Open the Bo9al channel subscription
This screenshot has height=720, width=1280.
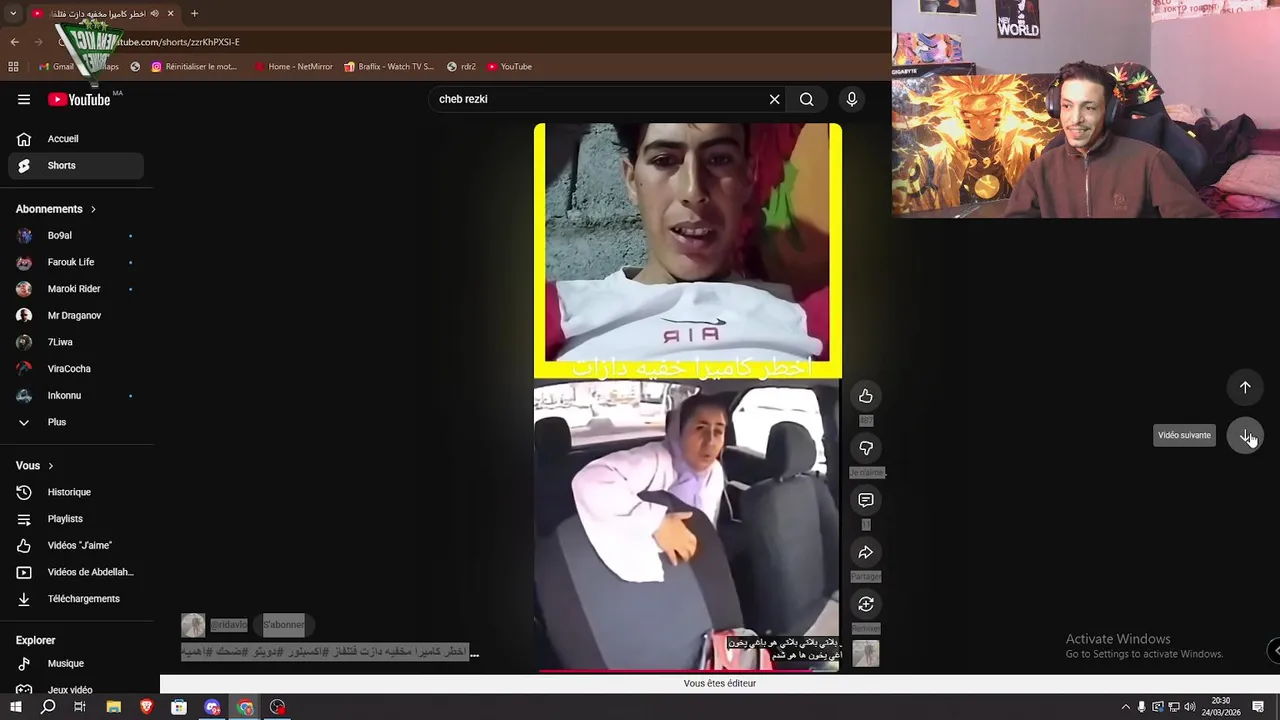(76, 236)
